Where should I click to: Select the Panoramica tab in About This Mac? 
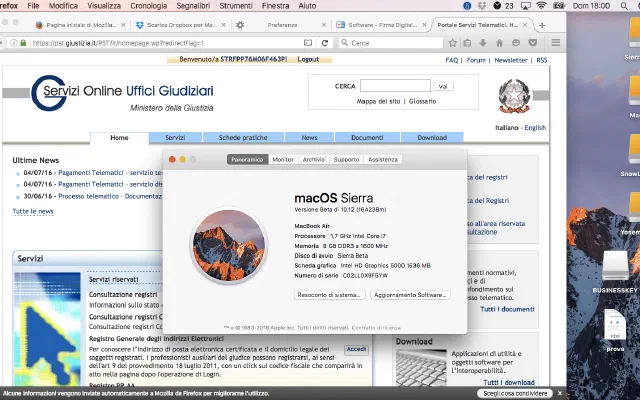pos(247,160)
